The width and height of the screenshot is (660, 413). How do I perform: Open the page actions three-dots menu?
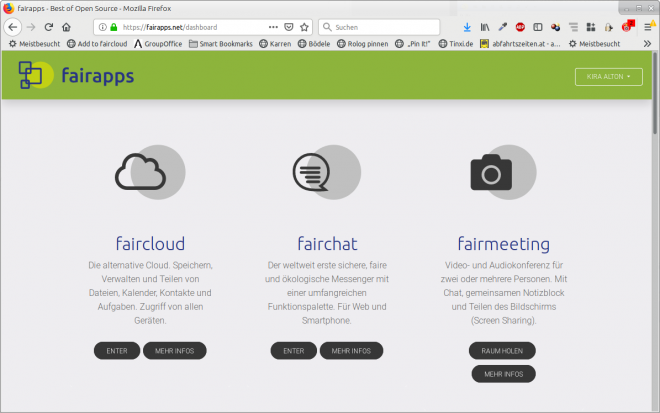point(273,27)
